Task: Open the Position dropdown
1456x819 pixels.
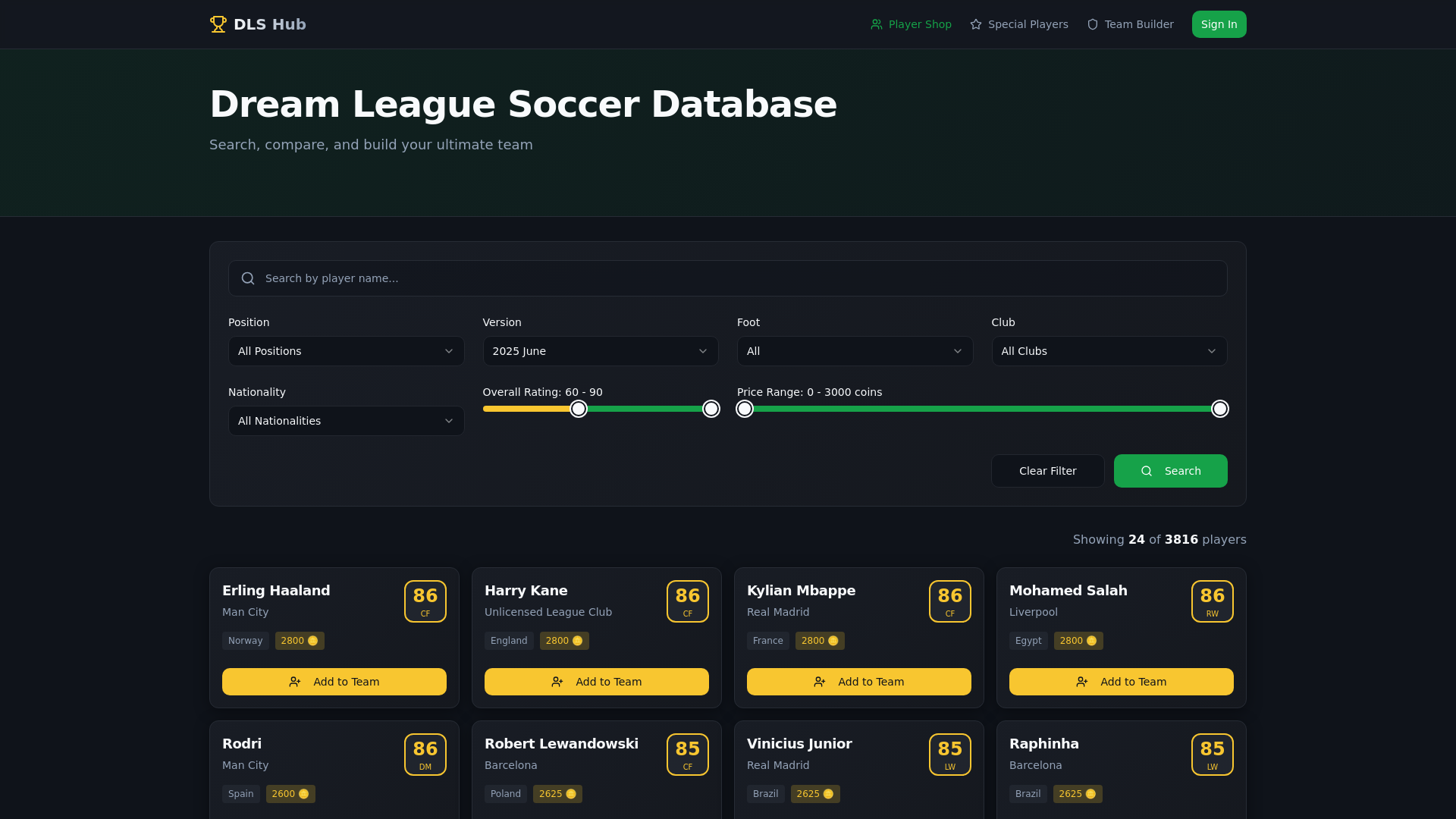Action: [x=346, y=351]
